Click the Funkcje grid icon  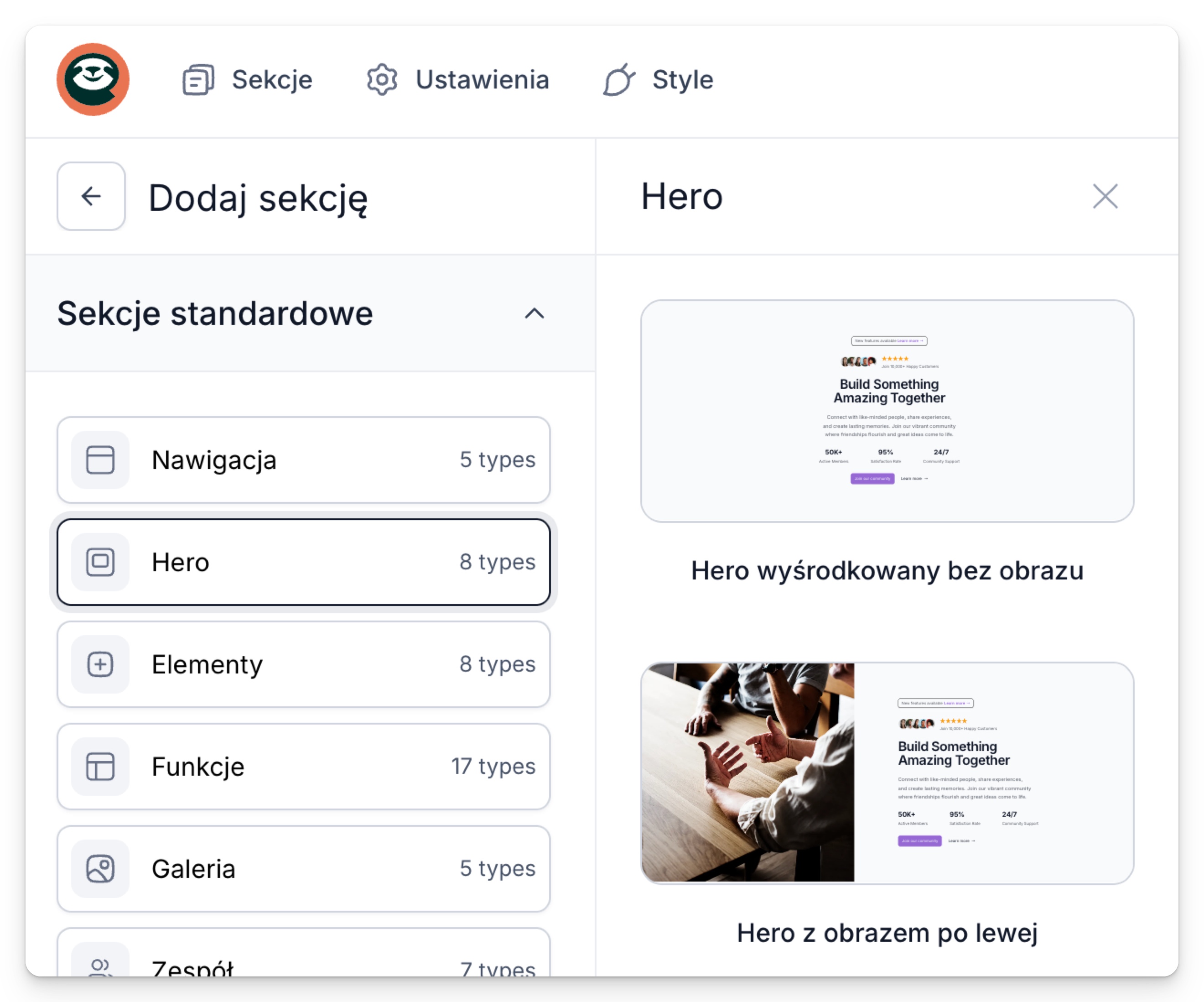tap(100, 766)
